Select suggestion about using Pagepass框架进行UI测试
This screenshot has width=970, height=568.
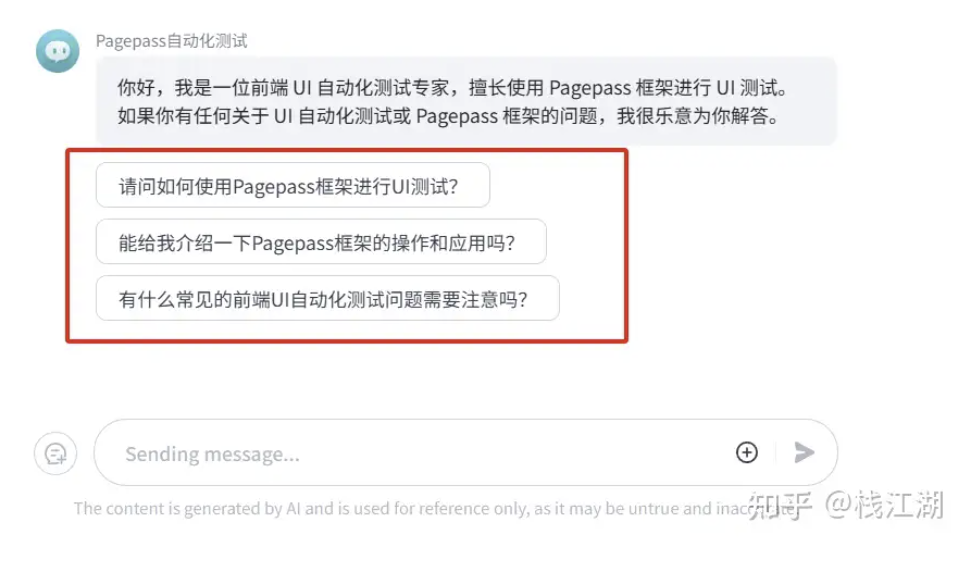coord(293,185)
